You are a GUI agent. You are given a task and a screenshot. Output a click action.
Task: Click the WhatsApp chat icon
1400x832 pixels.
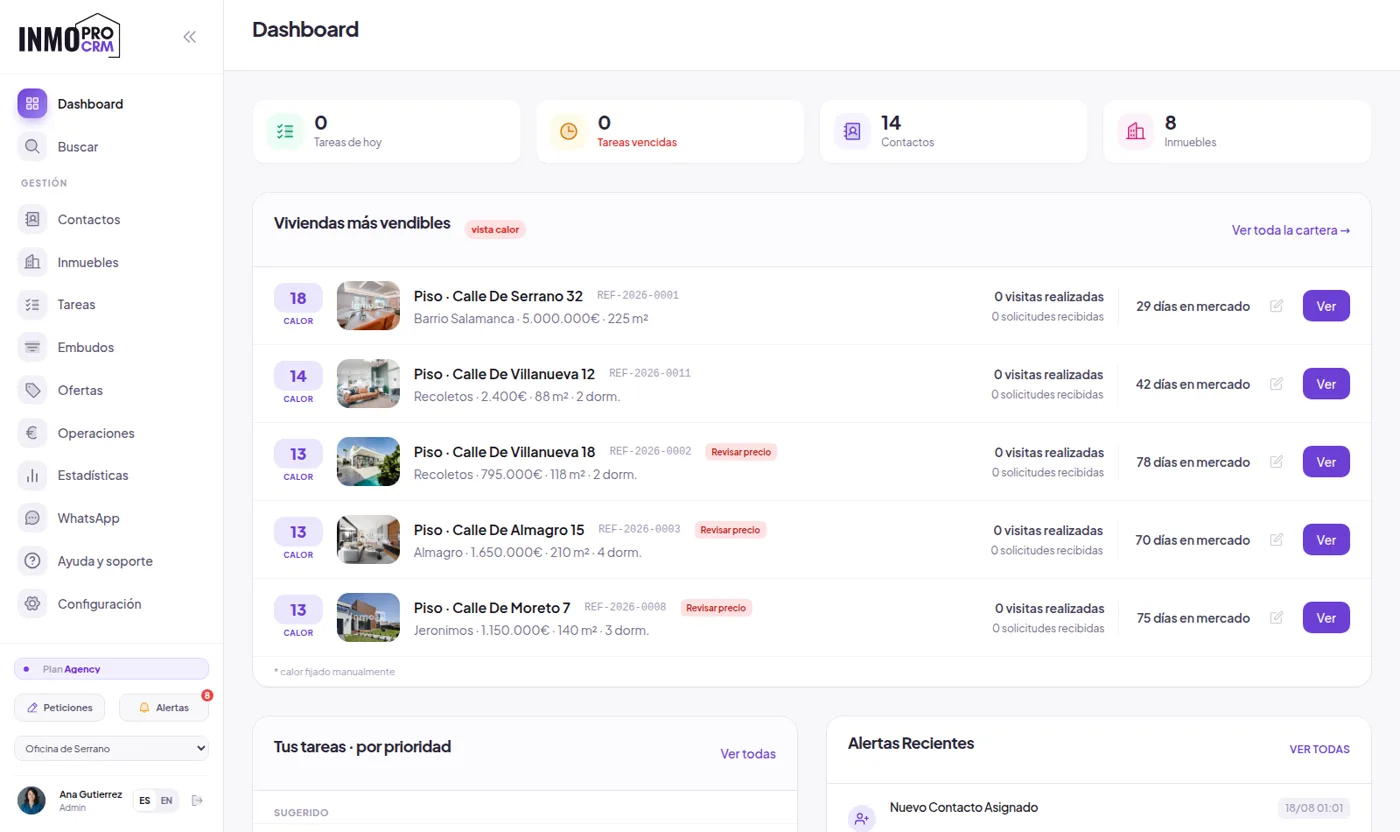click(x=32, y=518)
